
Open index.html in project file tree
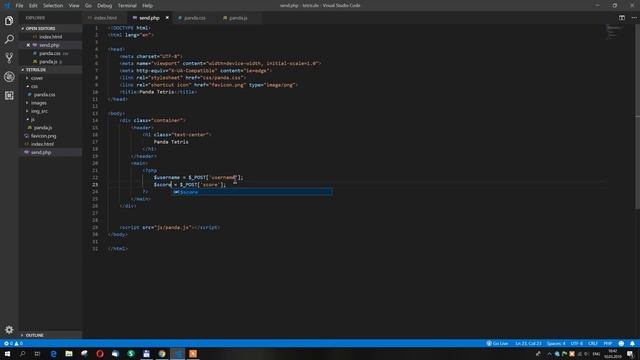pyautogui.click(x=51, y=144)
